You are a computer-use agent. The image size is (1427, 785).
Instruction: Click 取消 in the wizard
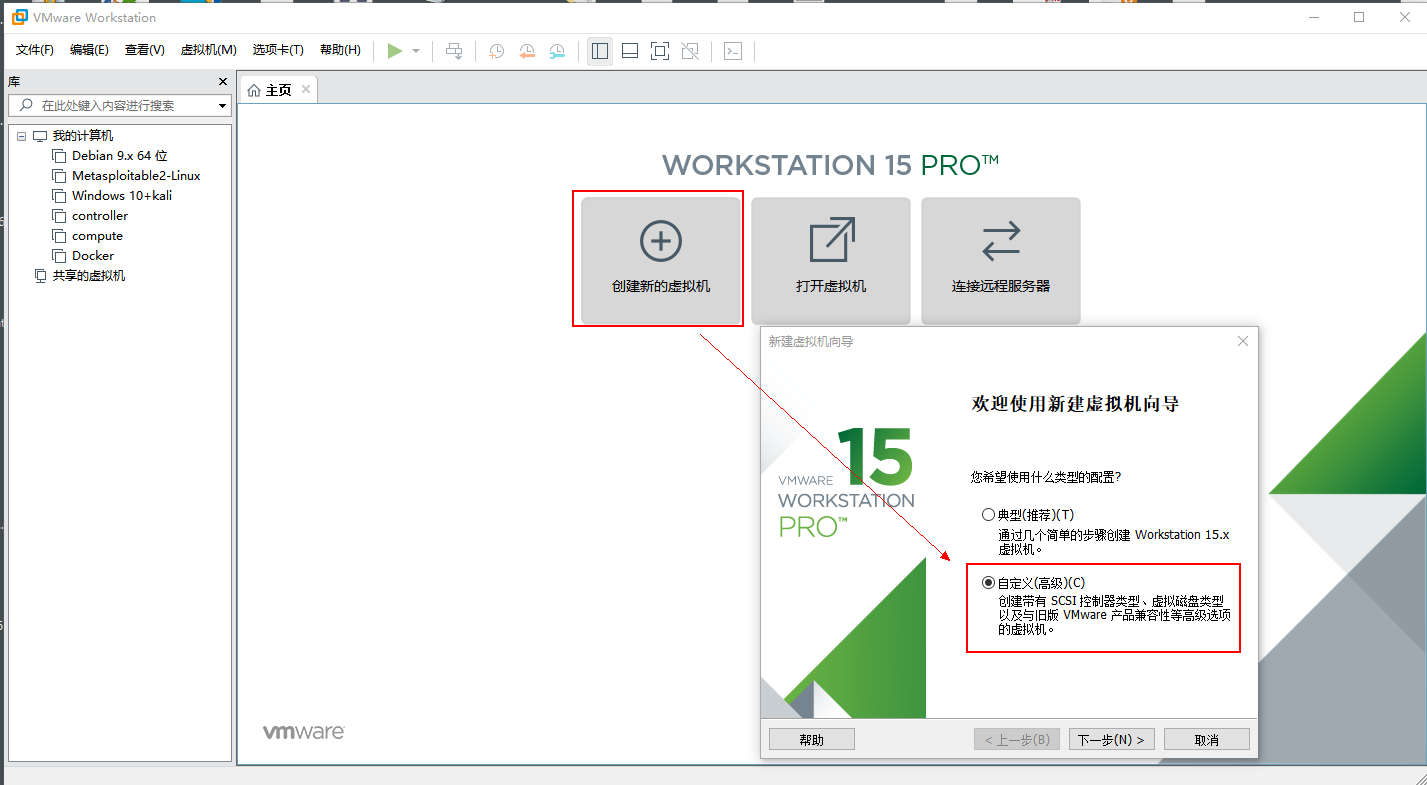[x=1207, y=740]
